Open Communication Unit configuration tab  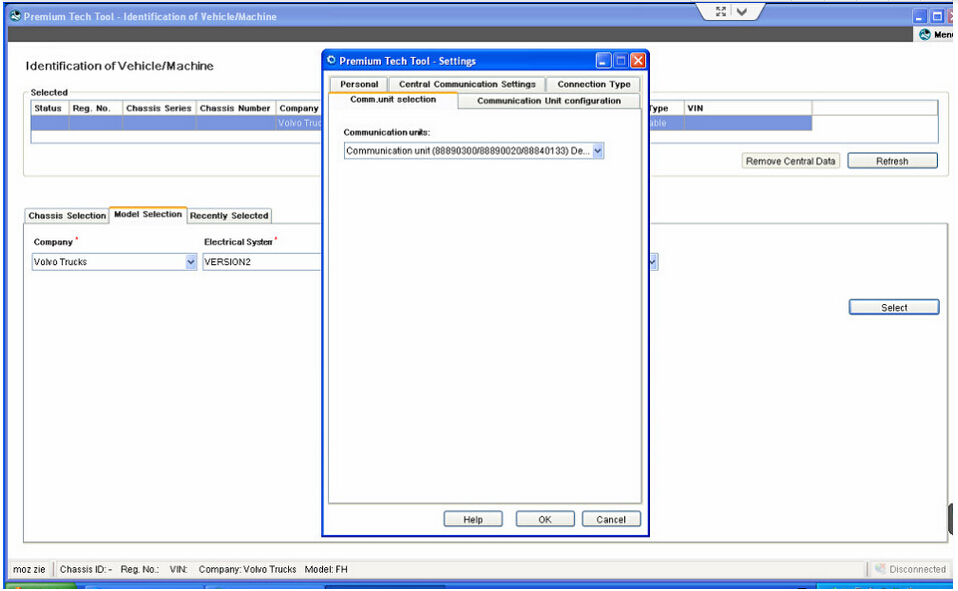549,101
